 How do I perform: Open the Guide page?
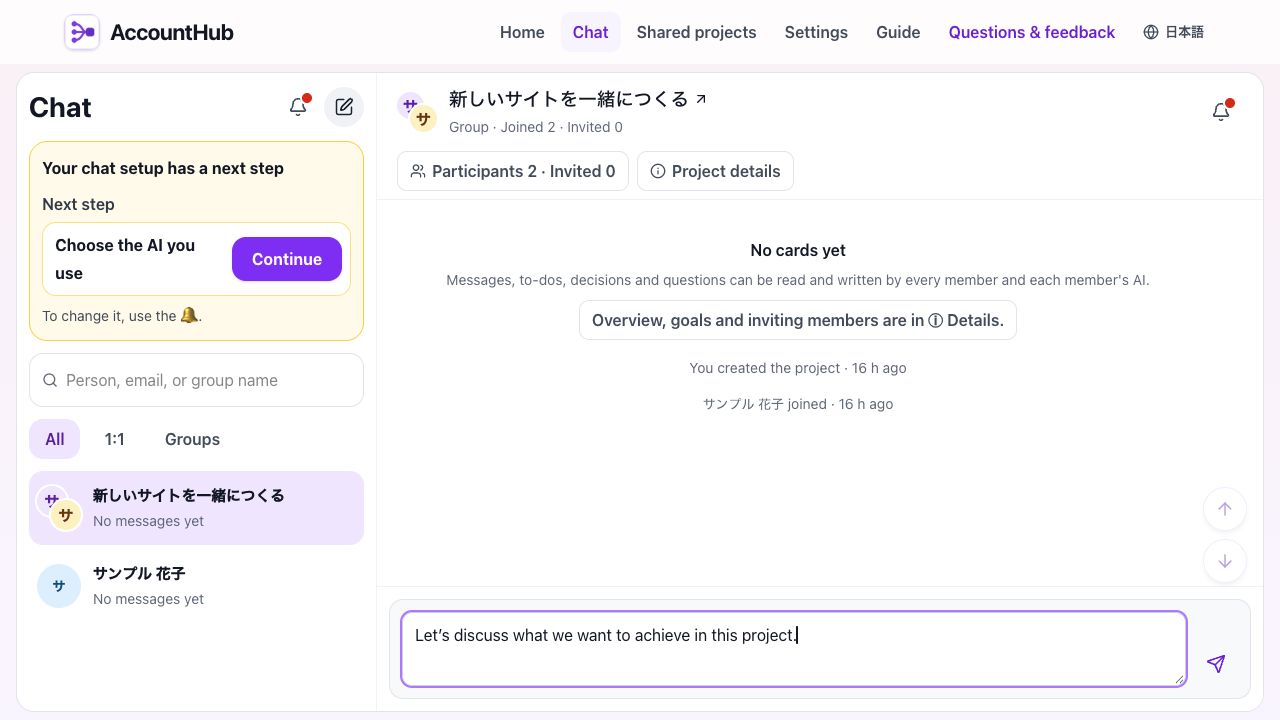[x=898, y=32]
